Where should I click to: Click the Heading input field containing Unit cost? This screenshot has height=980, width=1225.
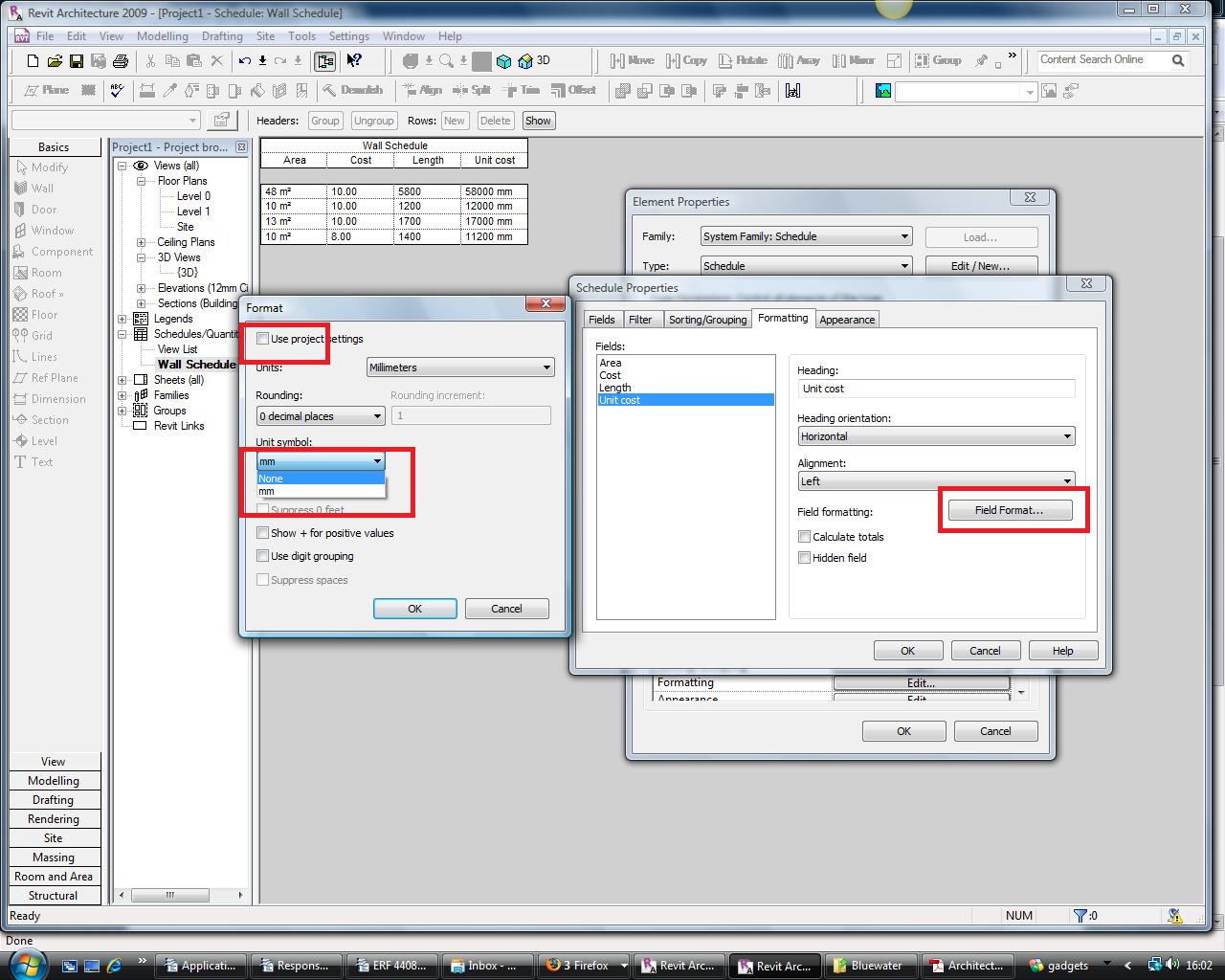(936, 389)
